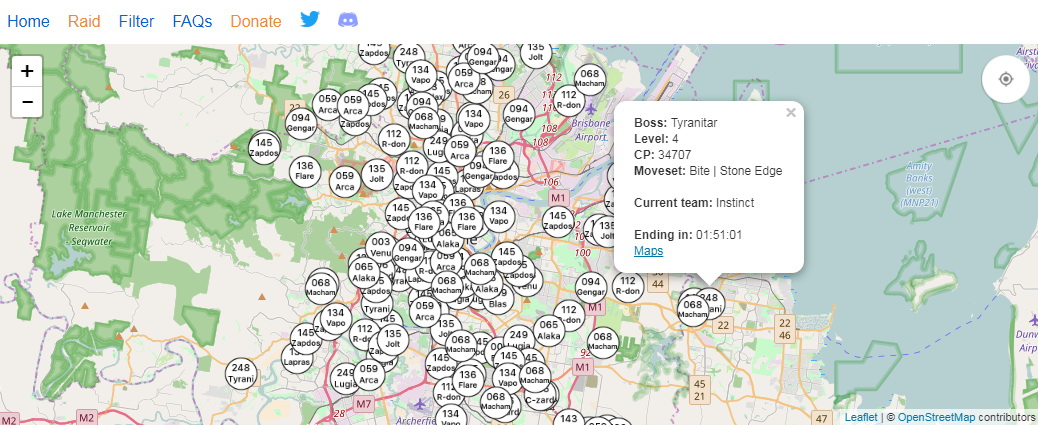Select the 003 Venu raid marker
Screen dimensions: 1038x425
coord(381,248)
